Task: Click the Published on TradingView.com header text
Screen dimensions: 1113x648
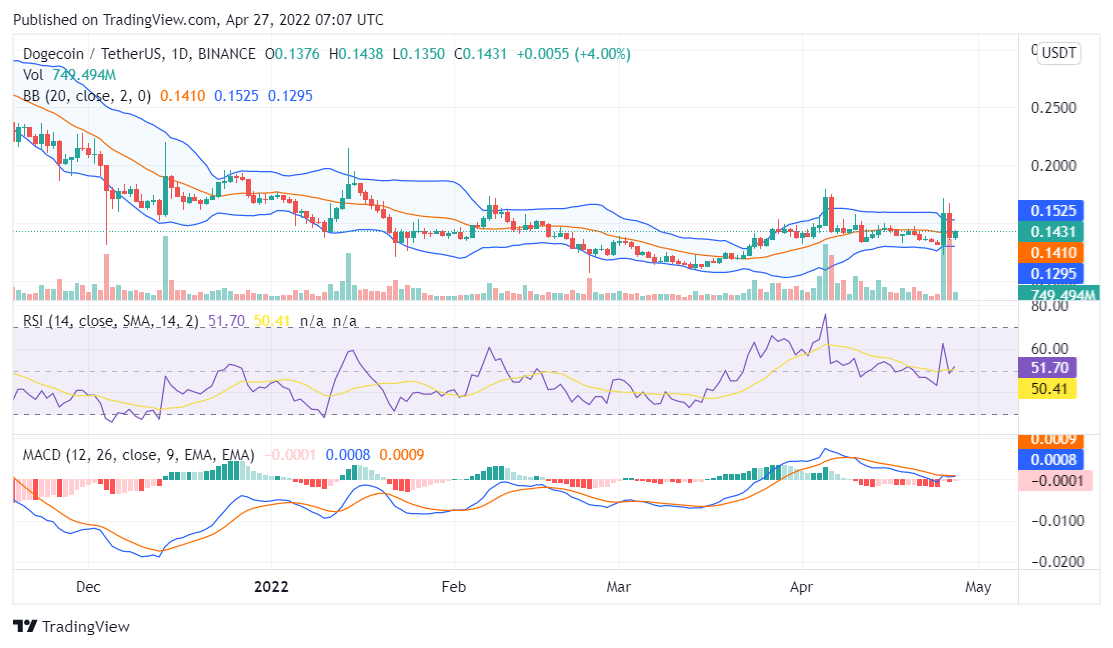Action: (x=198, y=20)
